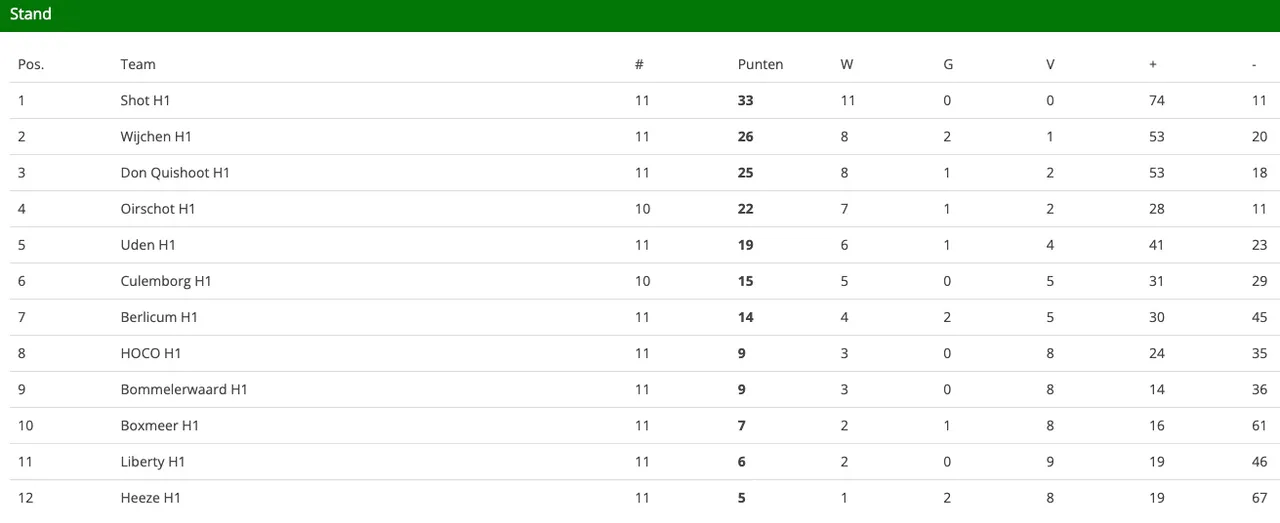Open the Liberty H1 team row
This screenshot has height=523, width=1280.
click(x=640, y=461)
